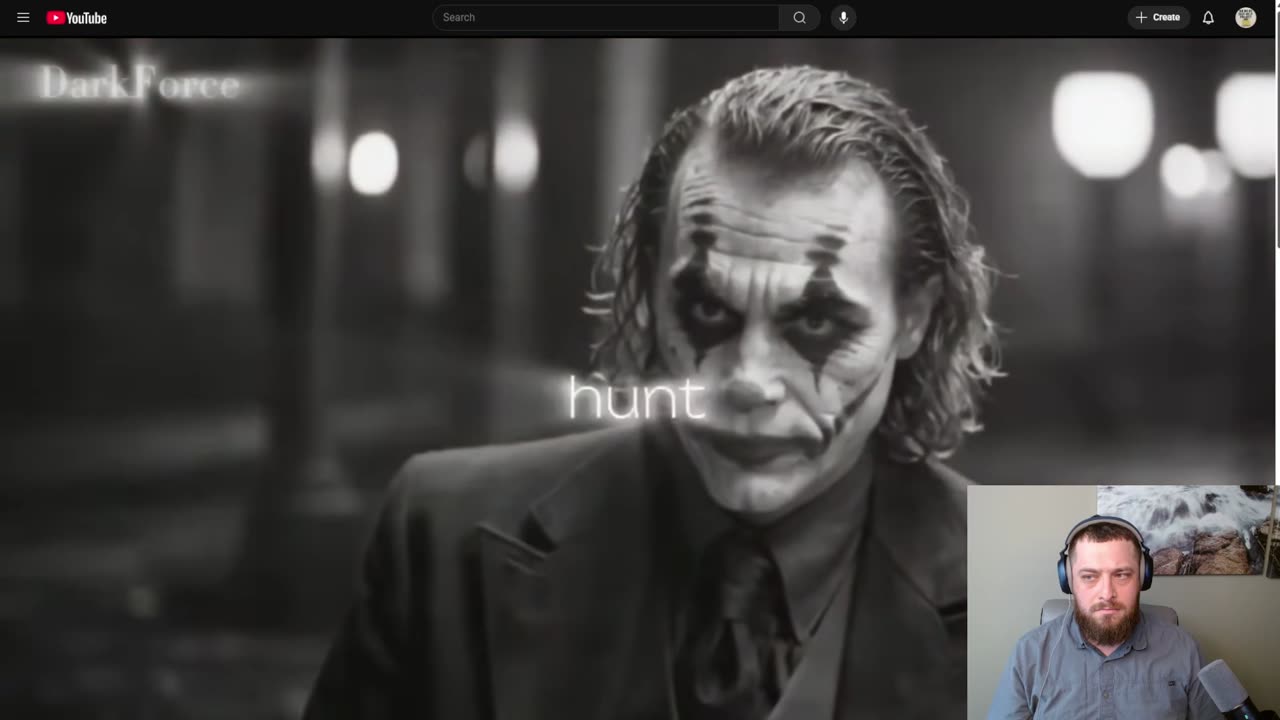Click the webcam overlay thumbnail

(1123, 602)
